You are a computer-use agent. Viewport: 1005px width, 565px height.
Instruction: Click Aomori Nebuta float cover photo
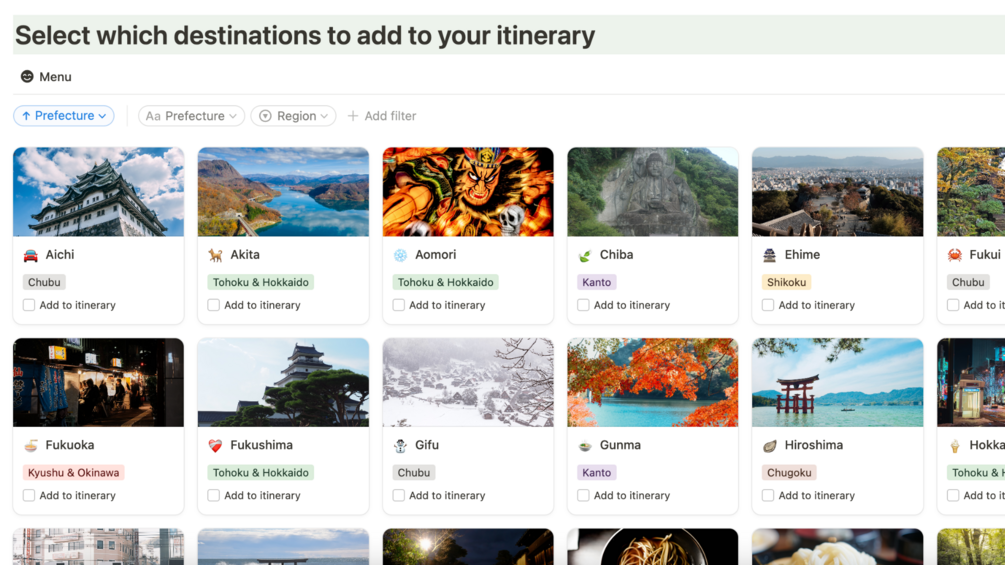468,192
